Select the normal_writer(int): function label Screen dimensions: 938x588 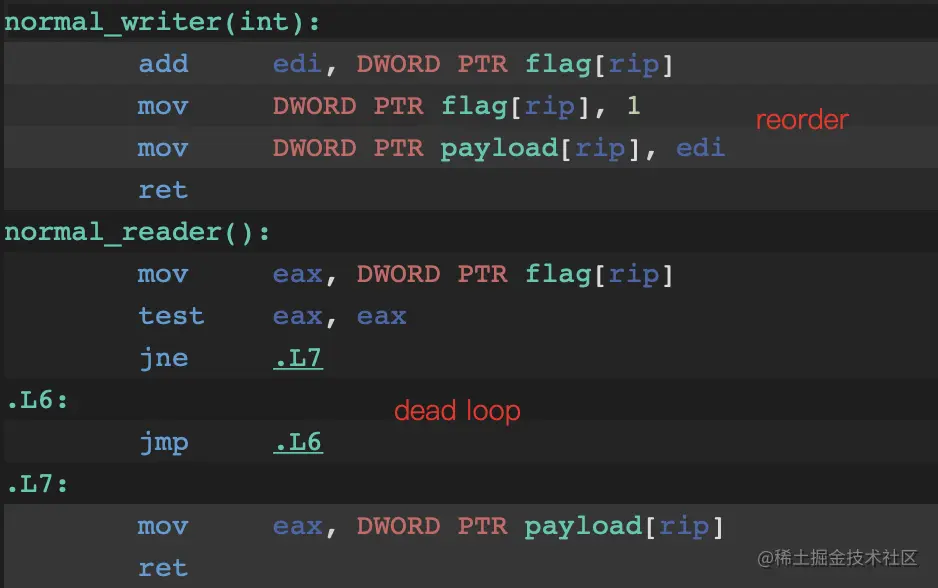click(162, 23)
